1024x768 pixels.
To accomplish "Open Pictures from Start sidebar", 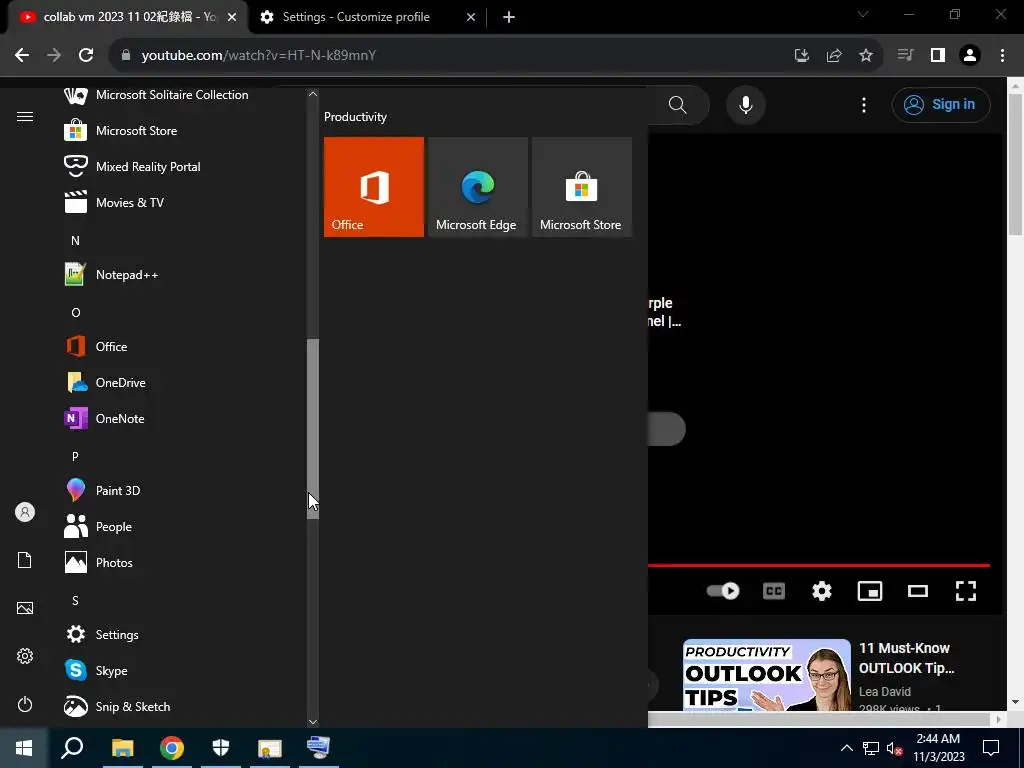I will [25, 608].
